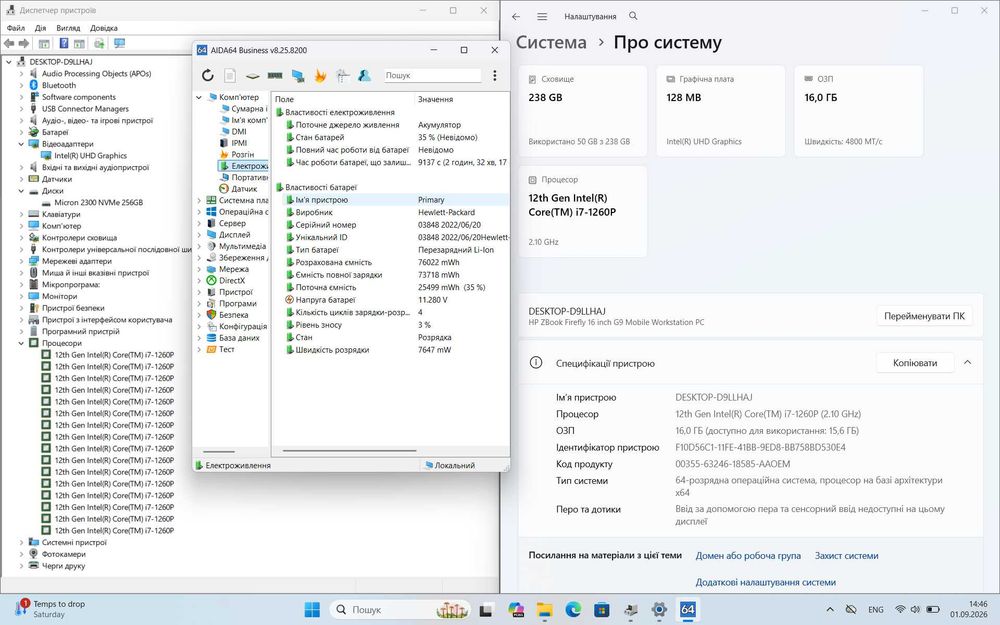Open the Захист системи link
The height and width of the screenshot is (625, 1000).
tap(846, 555)
